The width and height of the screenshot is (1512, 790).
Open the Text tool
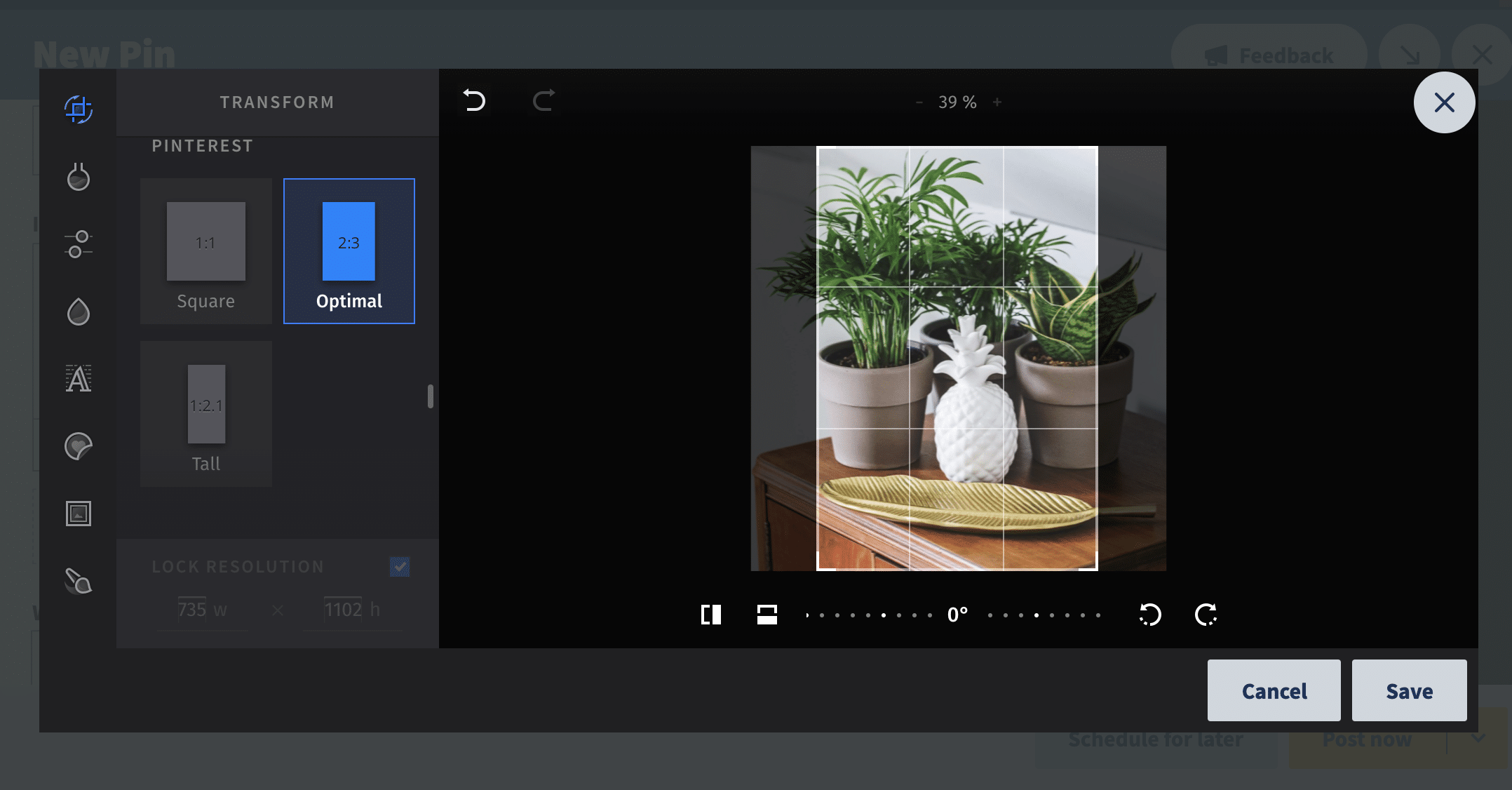pyautogui.click(x=78, y=379)
